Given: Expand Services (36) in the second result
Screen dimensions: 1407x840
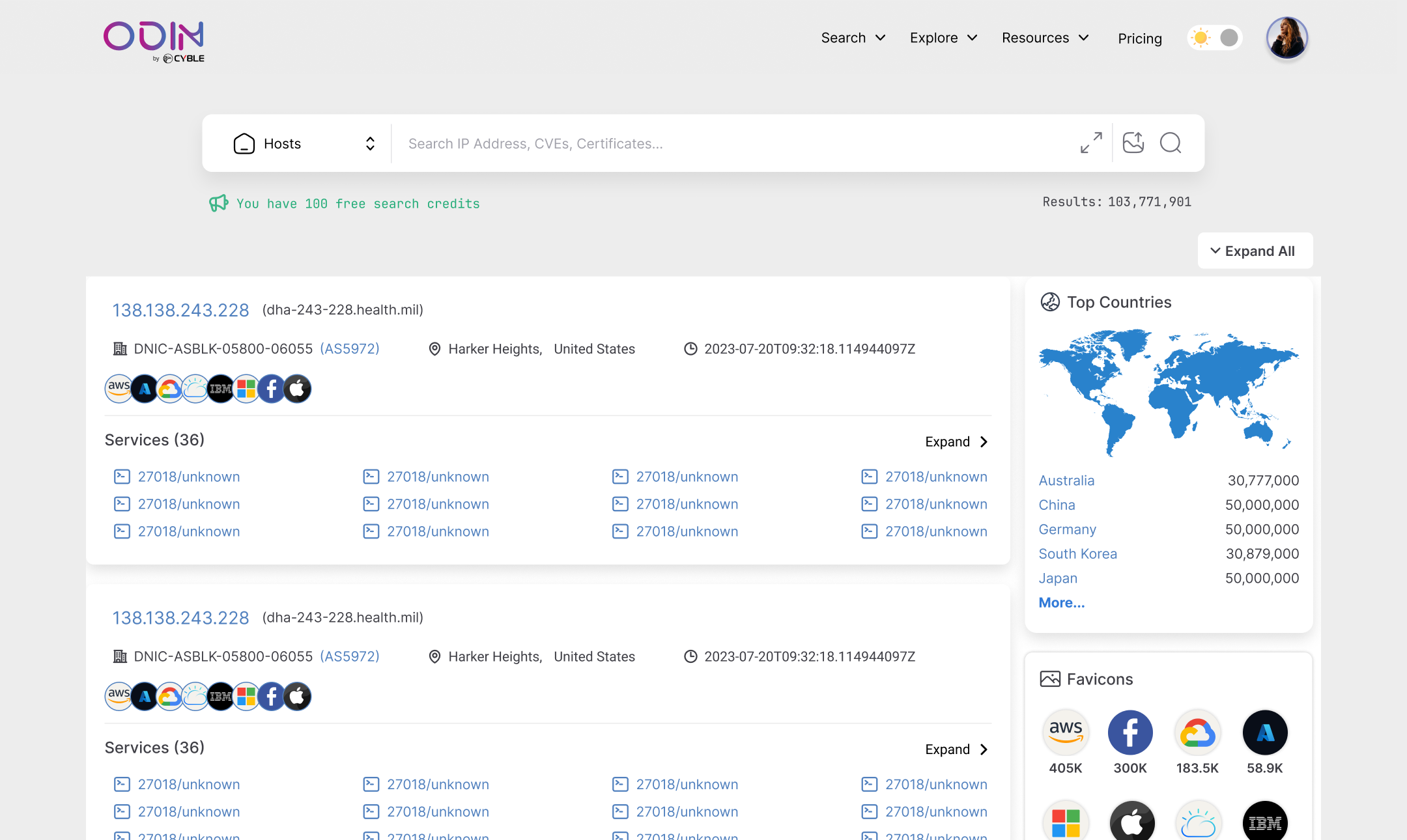Looking at the screenshot, I should pos(956,749).
